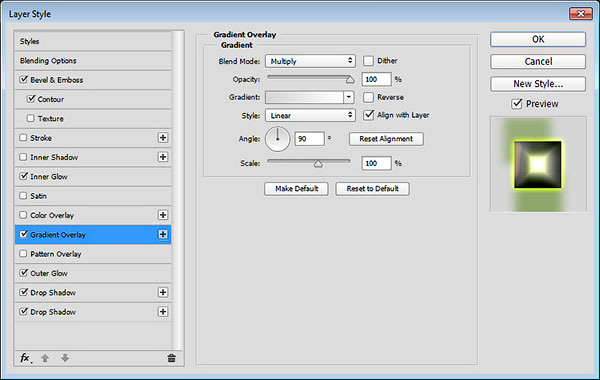Click plus icon beside first Drop Shadow
The height and width of the screenshot is (380, 600).
163,292
